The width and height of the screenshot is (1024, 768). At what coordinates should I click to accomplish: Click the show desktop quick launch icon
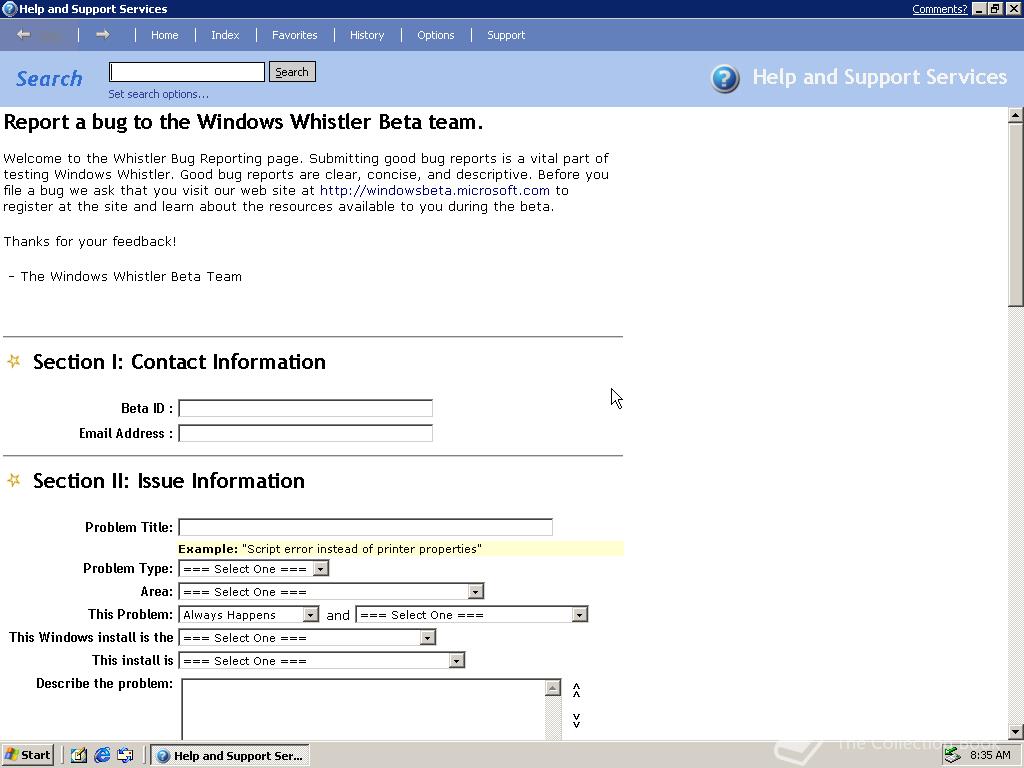(x=125, y=755)
